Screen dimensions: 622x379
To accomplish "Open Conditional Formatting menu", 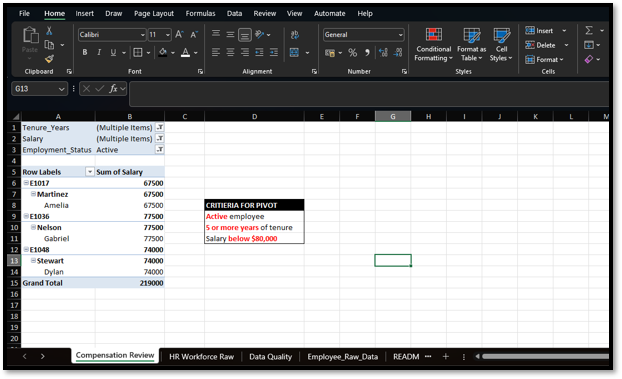I will [x=433, y=44].
